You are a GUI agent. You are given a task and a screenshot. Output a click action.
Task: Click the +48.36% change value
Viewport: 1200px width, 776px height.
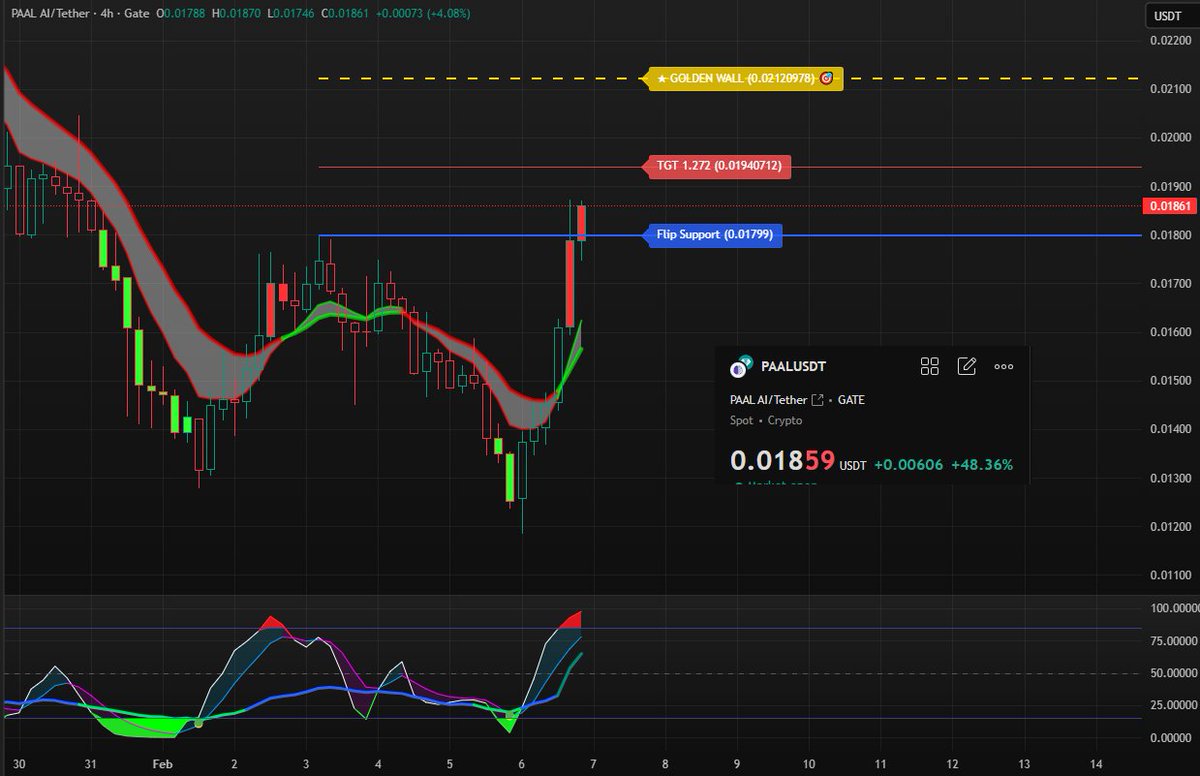[x=982, y=465]
